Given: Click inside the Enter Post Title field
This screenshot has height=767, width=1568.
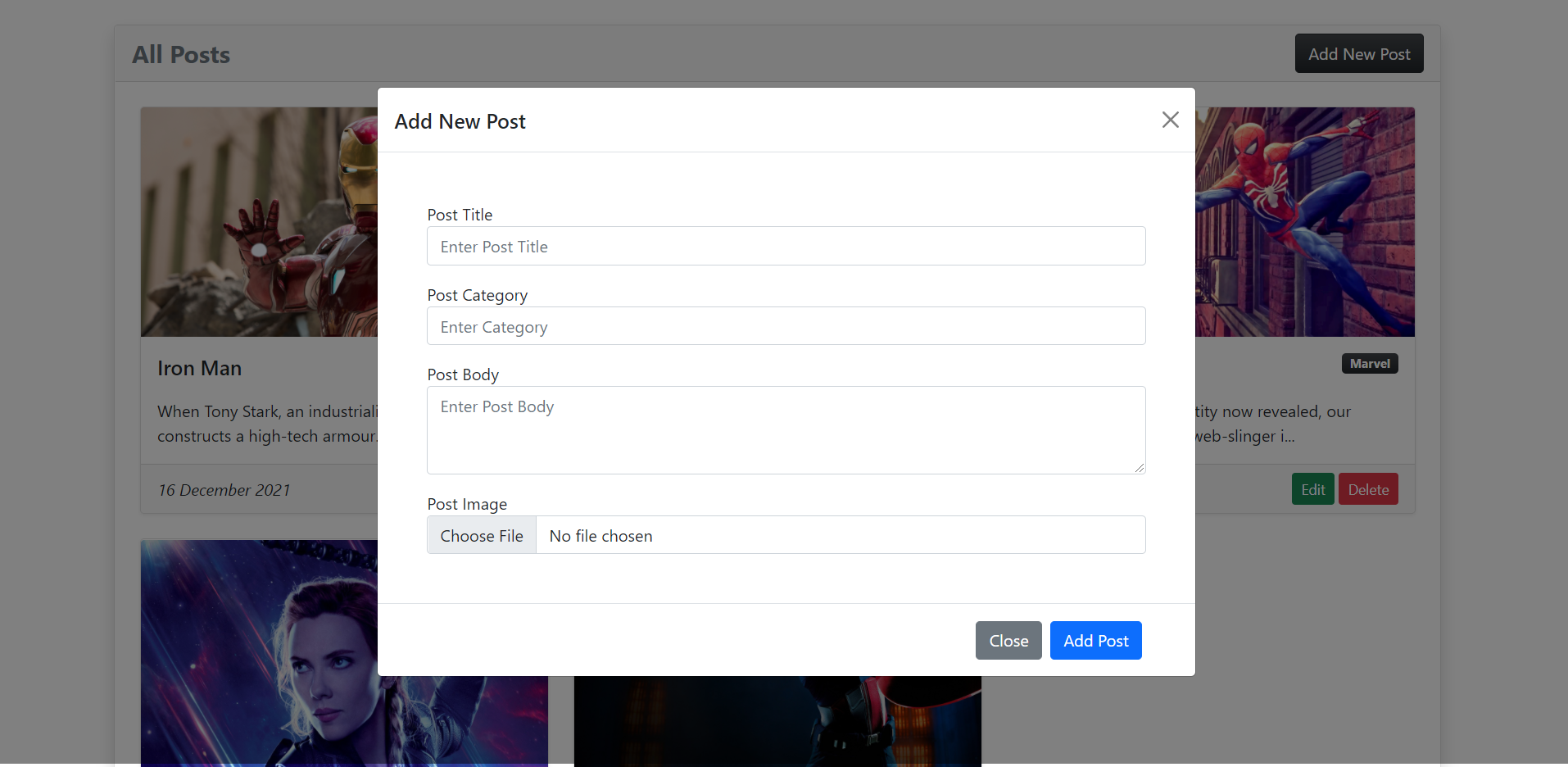Looking at the screenshot, I should [x=785, y=246].
